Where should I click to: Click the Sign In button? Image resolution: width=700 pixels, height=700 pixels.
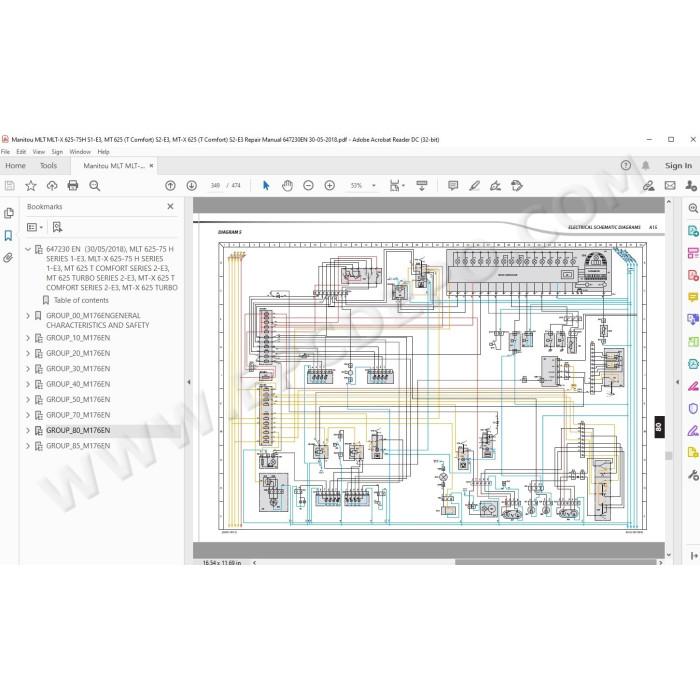(678, 165)
